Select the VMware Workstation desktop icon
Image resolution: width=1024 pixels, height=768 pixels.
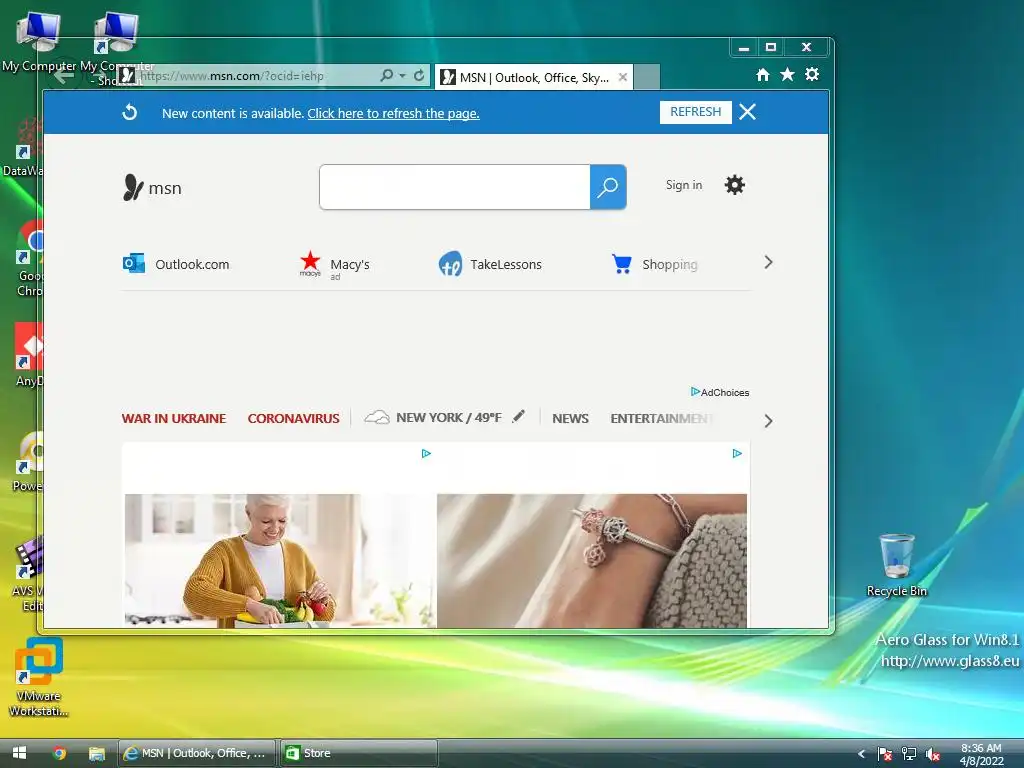coord(39,677)
